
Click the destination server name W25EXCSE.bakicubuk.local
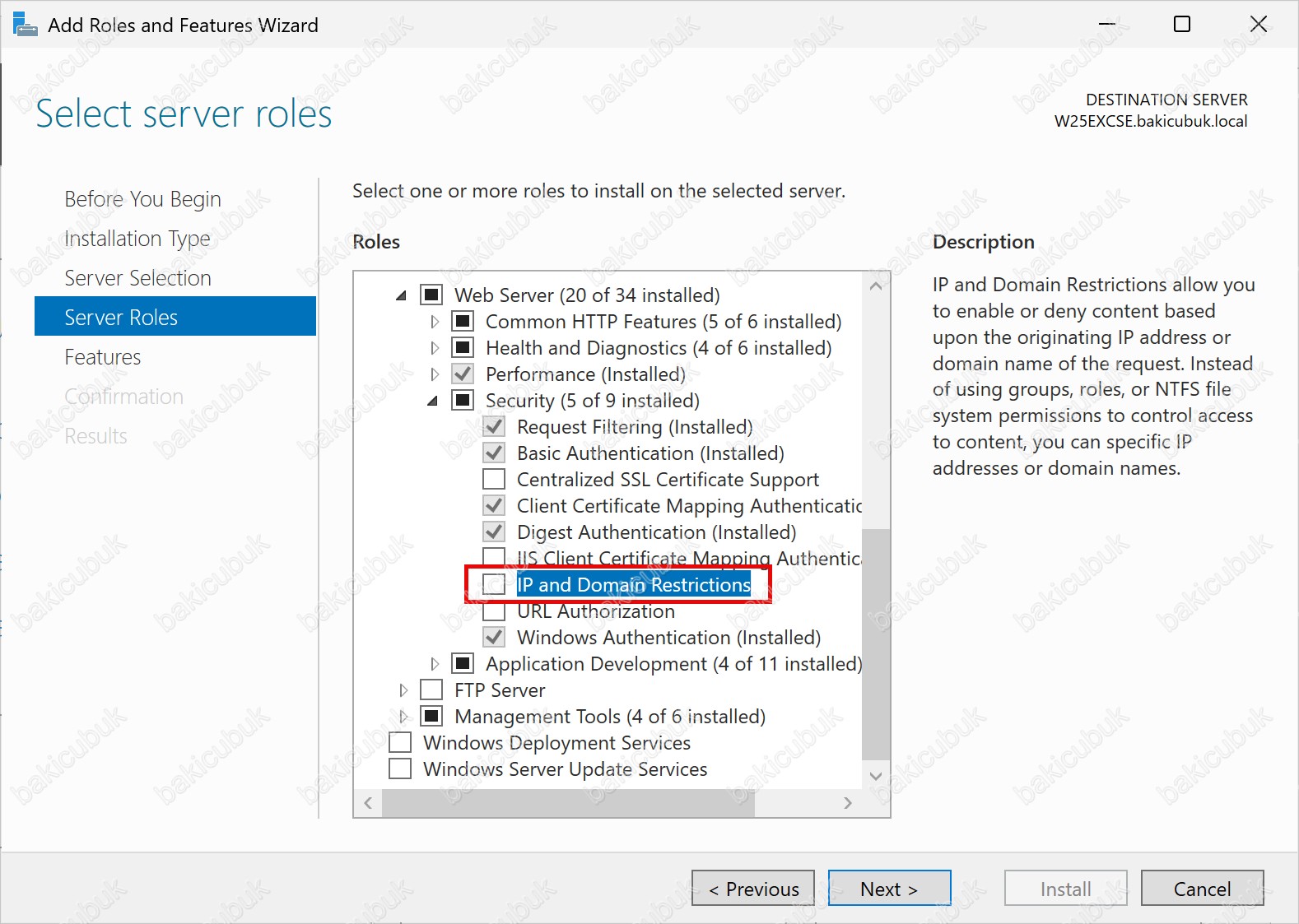1151,121
